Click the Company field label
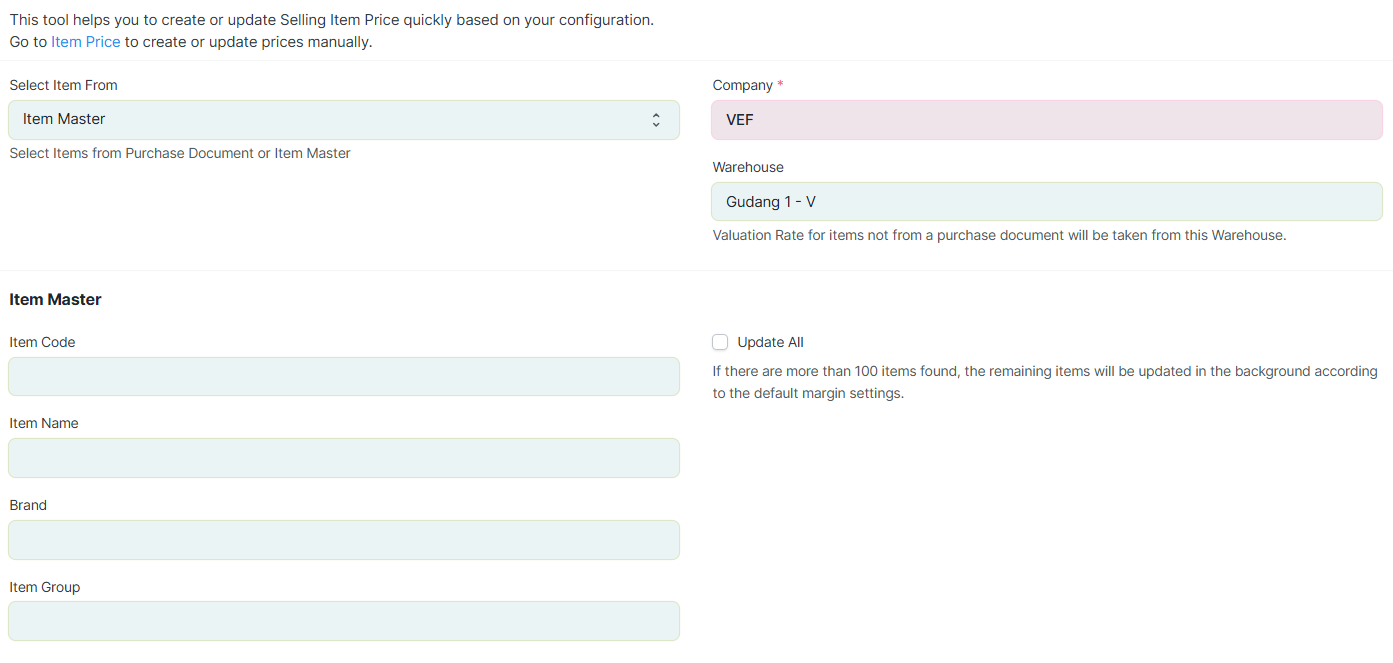The image size is (1393, 663). [x=742, y=85]
